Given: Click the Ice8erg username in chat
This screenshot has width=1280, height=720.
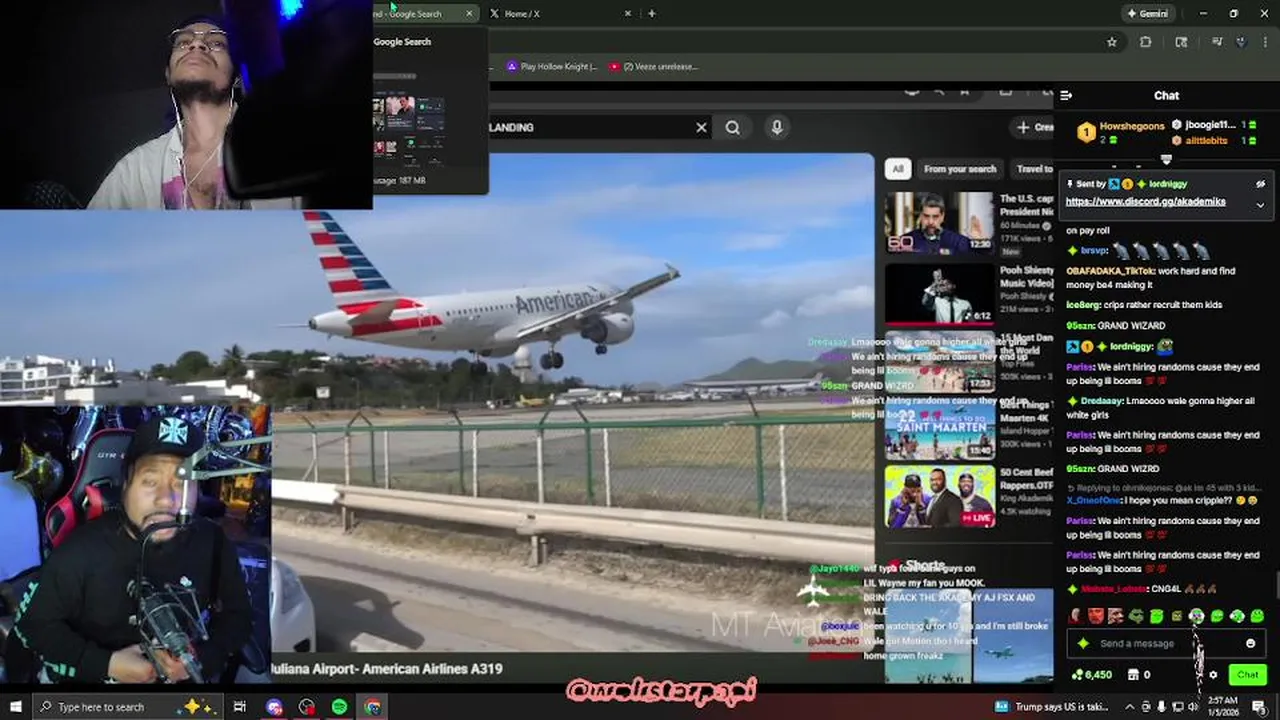Looking at the screenshot, I should click(x=1083, y=305).
